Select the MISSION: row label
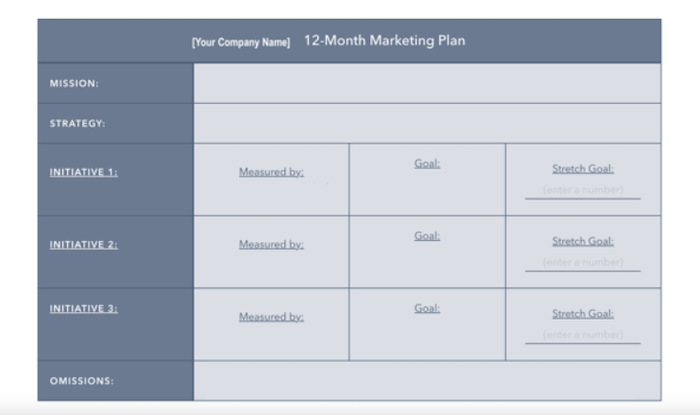Screen dimensions: 700x415 tap(74, 83)
